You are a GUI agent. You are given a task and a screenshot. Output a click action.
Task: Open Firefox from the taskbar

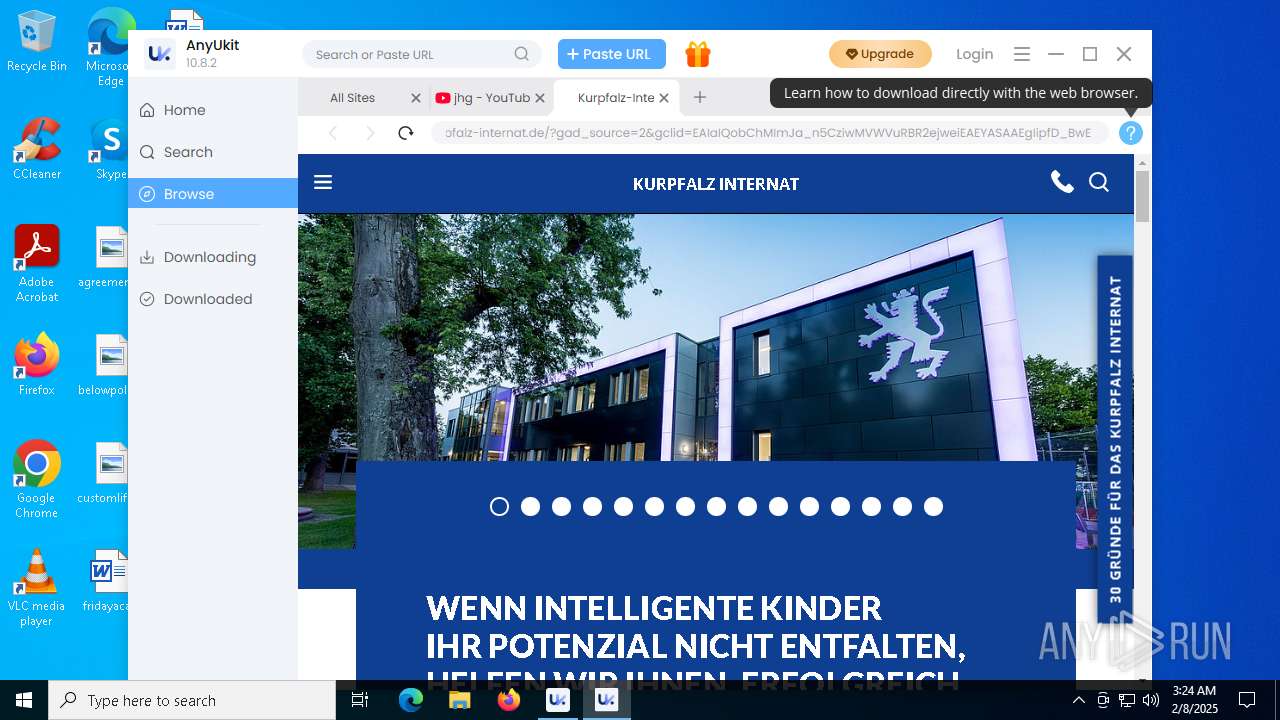click(509, 700)
